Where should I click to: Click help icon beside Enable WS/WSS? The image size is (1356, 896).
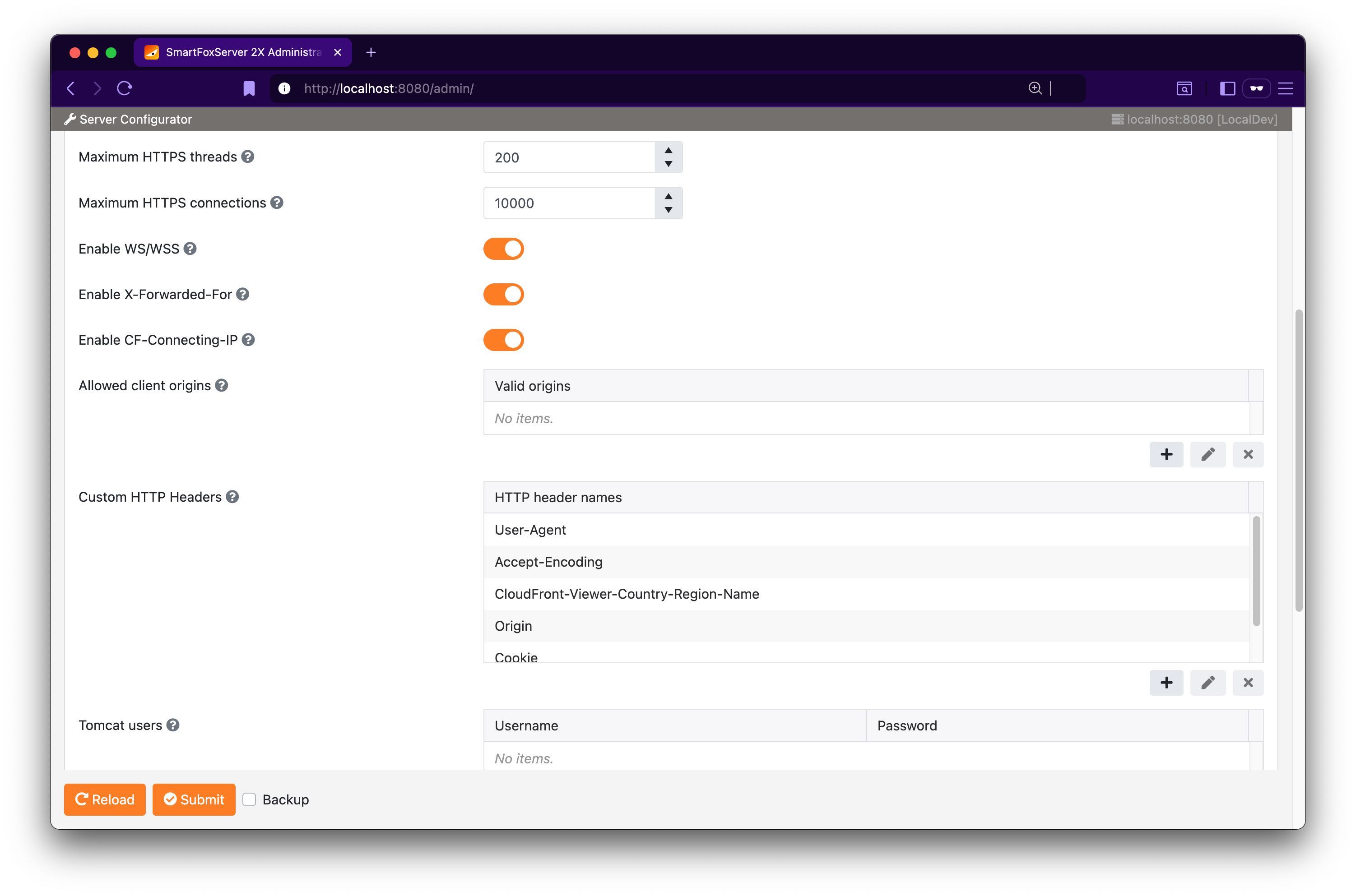coord(190,249)
